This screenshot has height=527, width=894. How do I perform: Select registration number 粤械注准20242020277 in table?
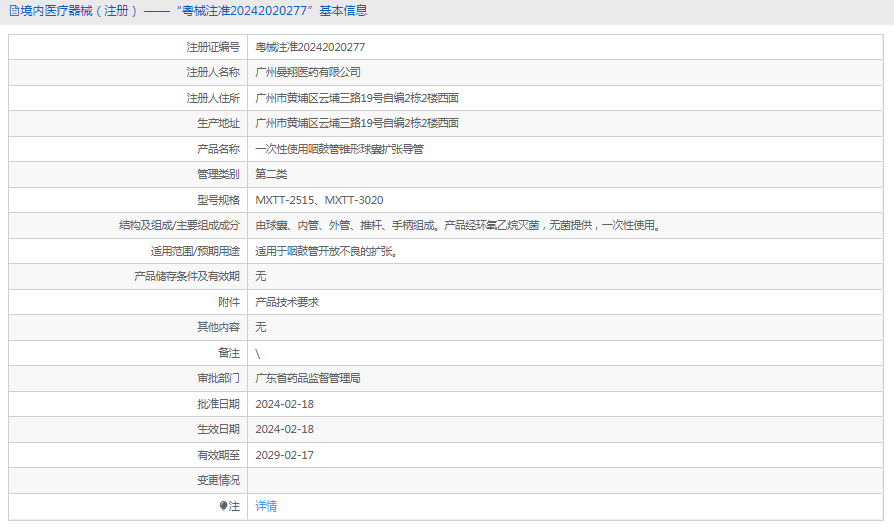(x=310, y=47)
